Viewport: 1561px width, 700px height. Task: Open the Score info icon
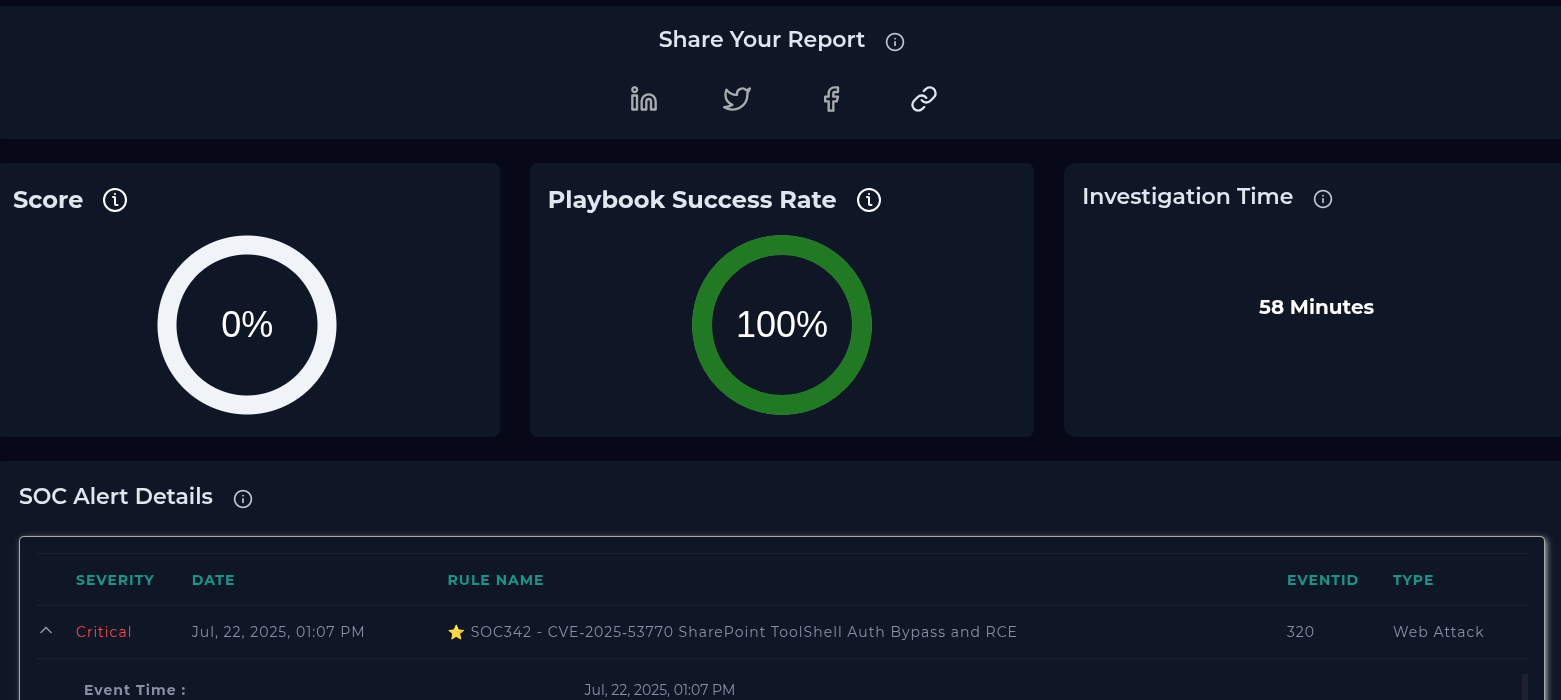click(115, 200)
